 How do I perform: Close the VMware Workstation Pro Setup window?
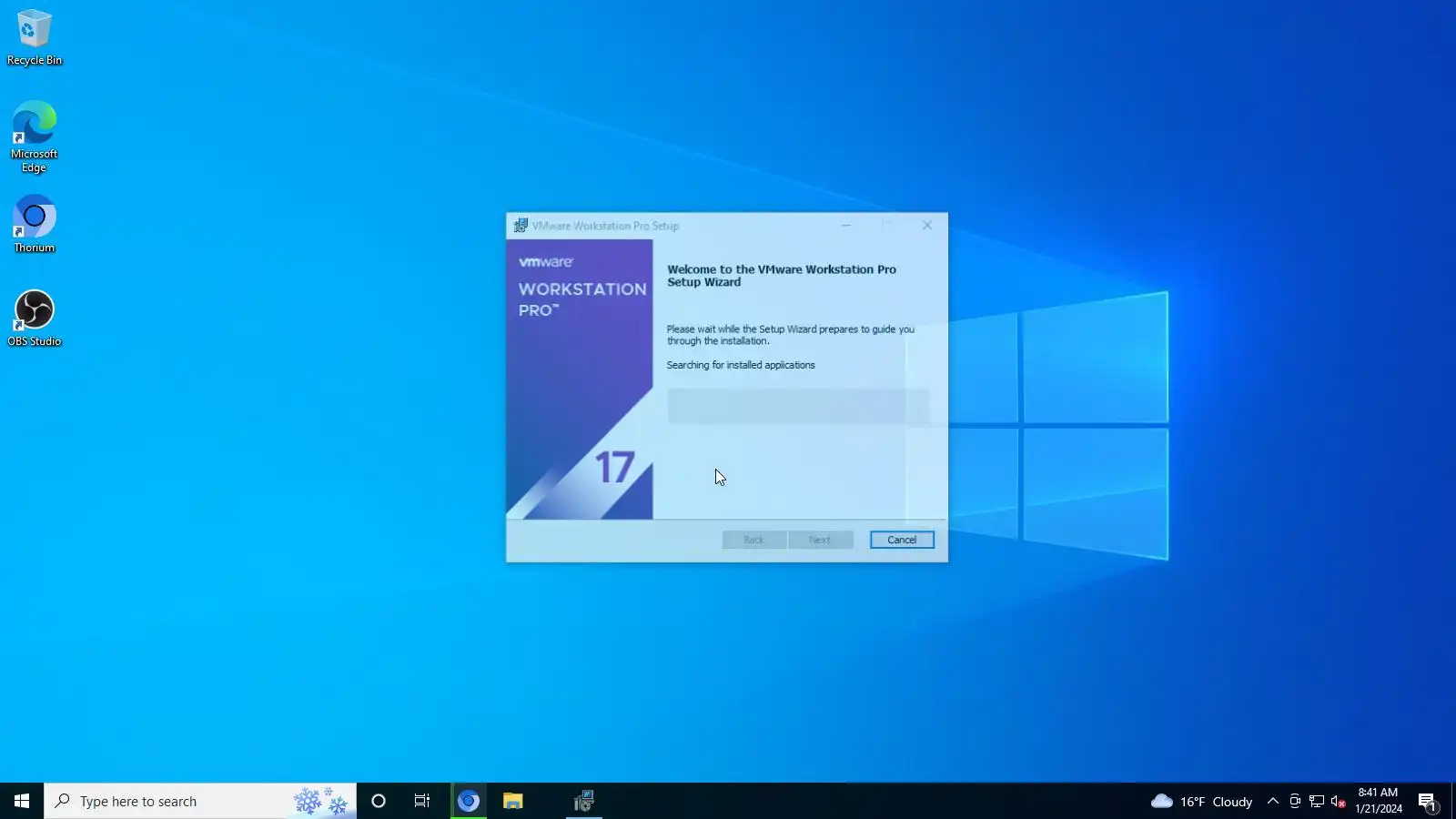(x=927, y=226)
